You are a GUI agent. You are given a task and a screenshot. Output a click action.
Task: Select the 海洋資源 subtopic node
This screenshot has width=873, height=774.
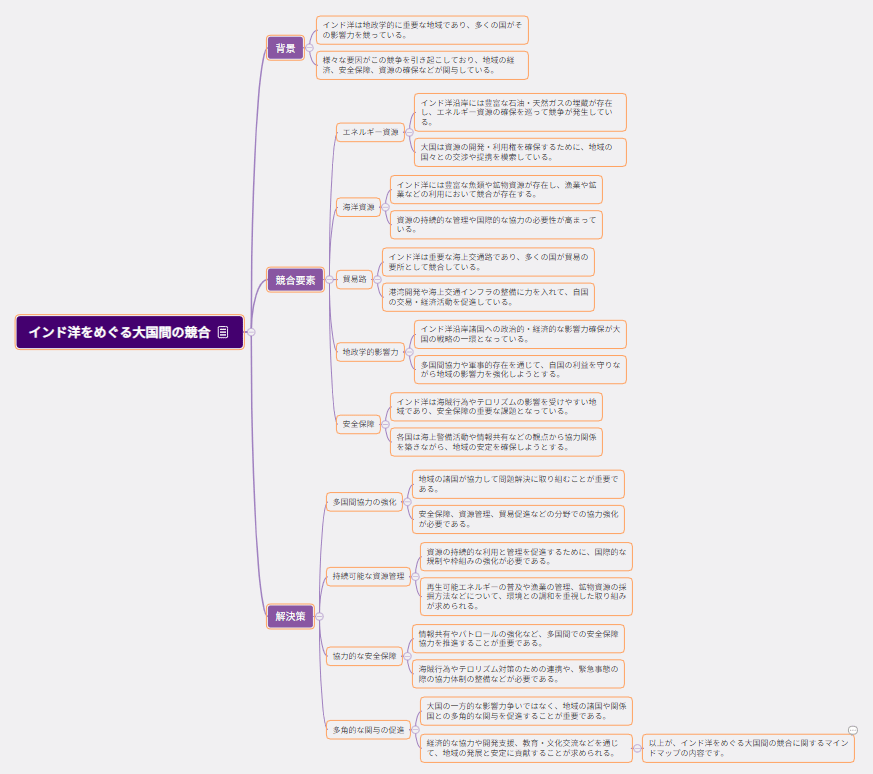[357, 208]
